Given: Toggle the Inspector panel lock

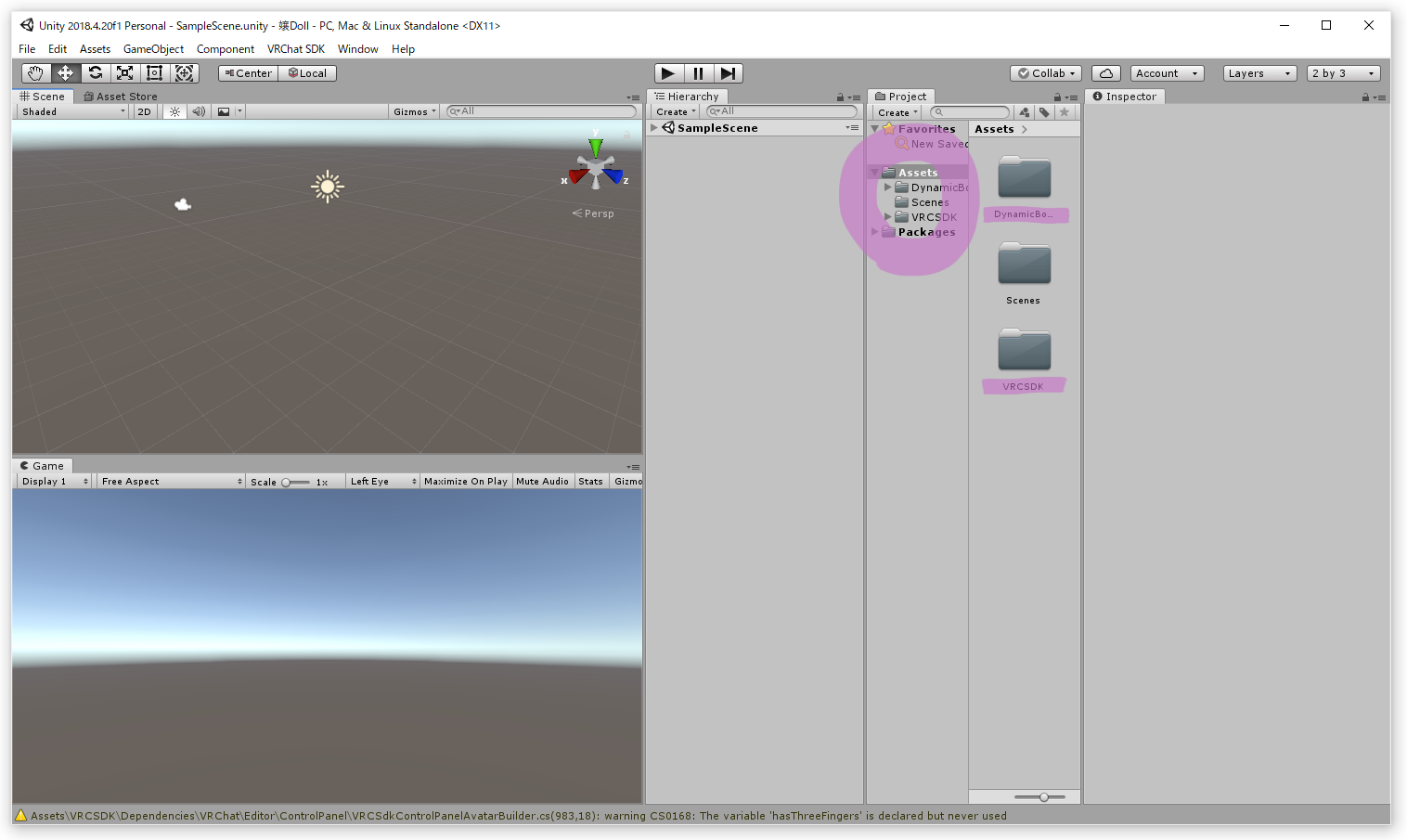Looking at the screenshot, I should click(1365, 97).
